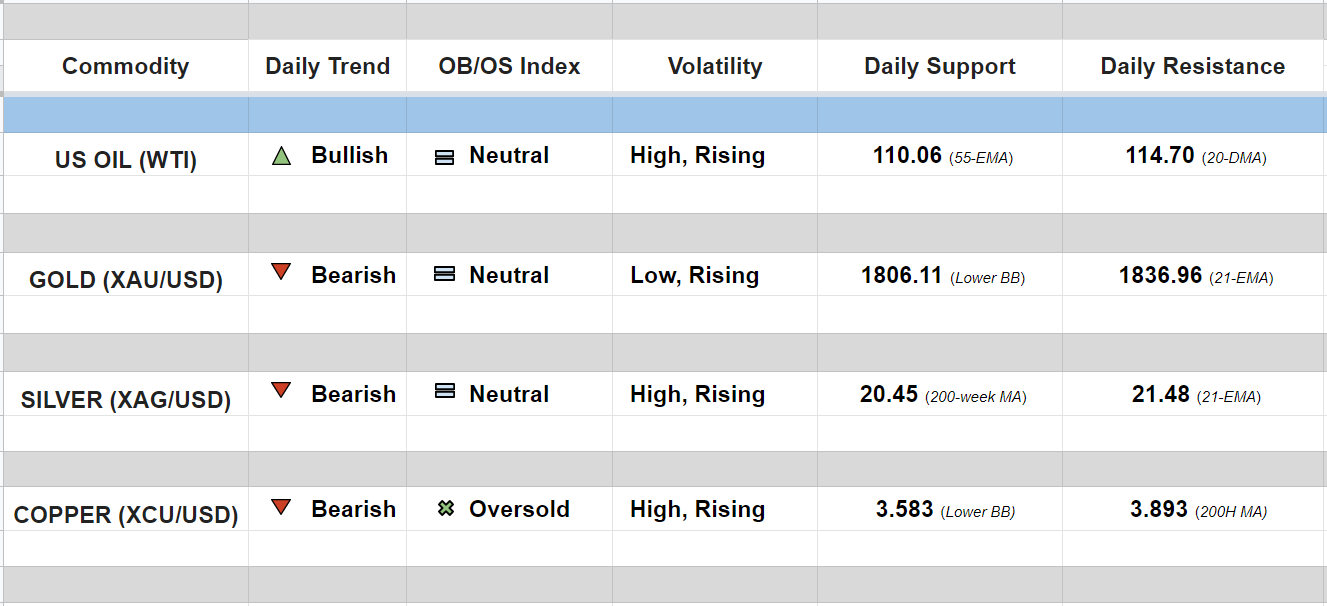
Task: Select the Daily Support header cell
Action: coord(939,67)
